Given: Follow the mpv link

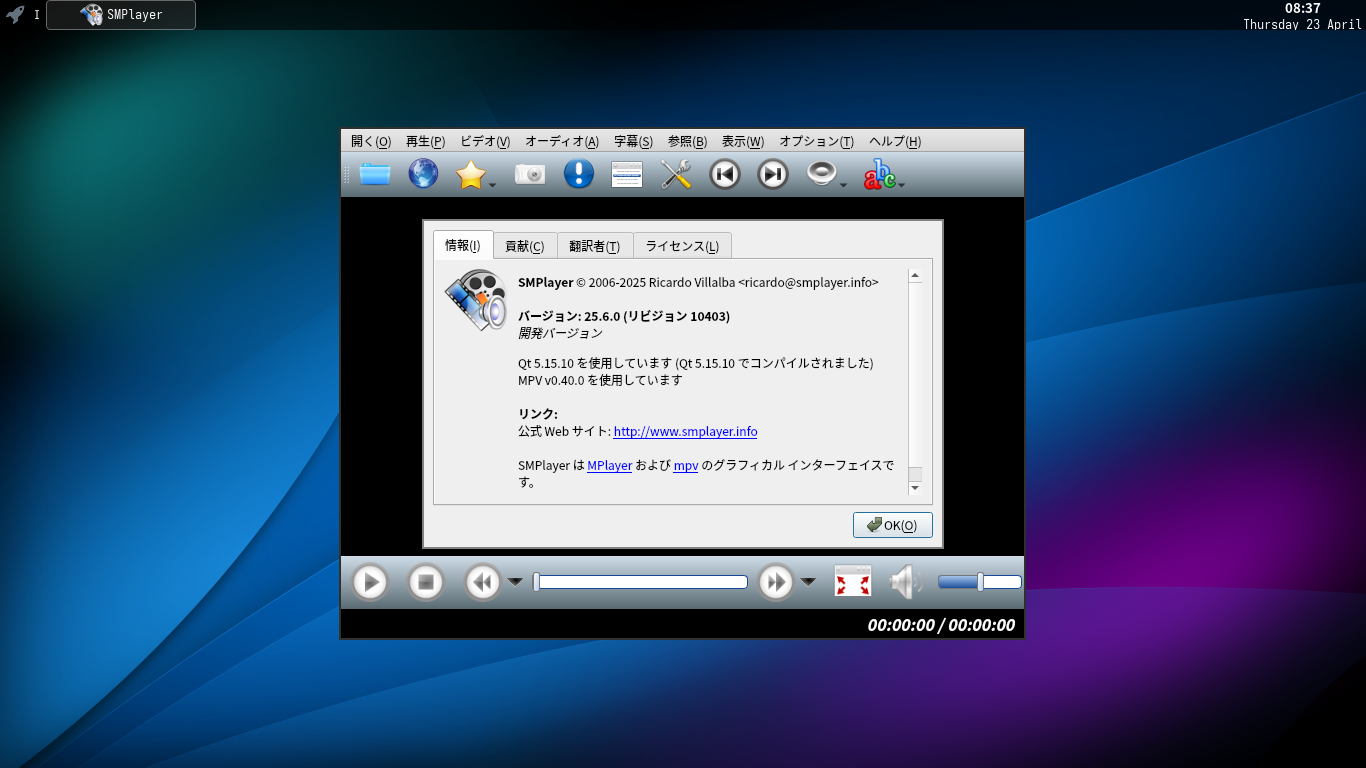Looking at the screenshot, I should coord(686,466).
